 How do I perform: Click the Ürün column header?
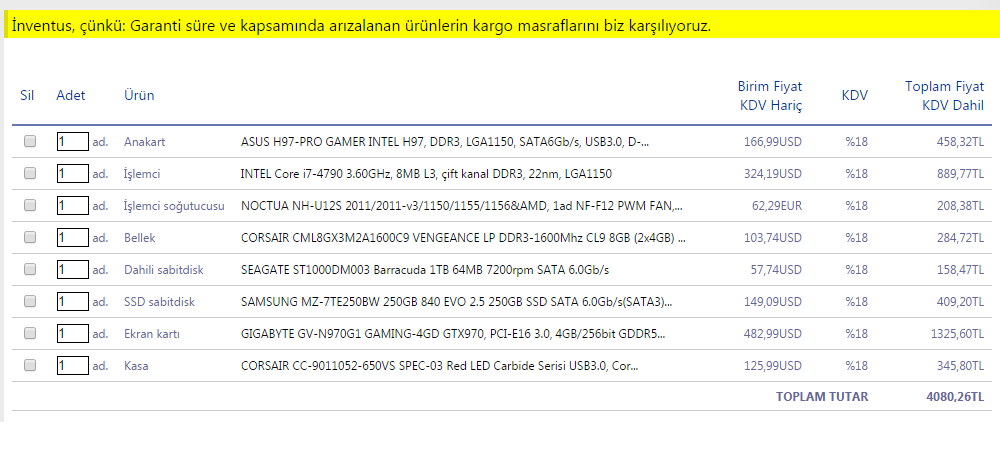(x=139, y=95)
